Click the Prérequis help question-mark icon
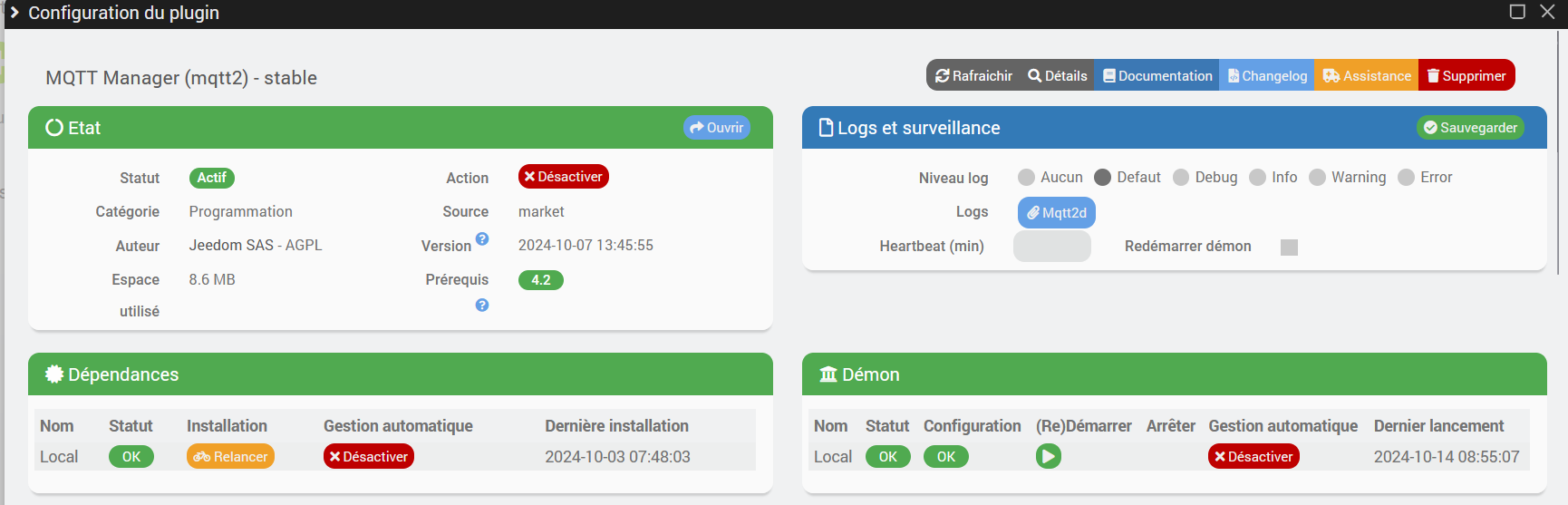Image resolution: width=1568 pixels, height=505 pixels. (x=482, y=306)
